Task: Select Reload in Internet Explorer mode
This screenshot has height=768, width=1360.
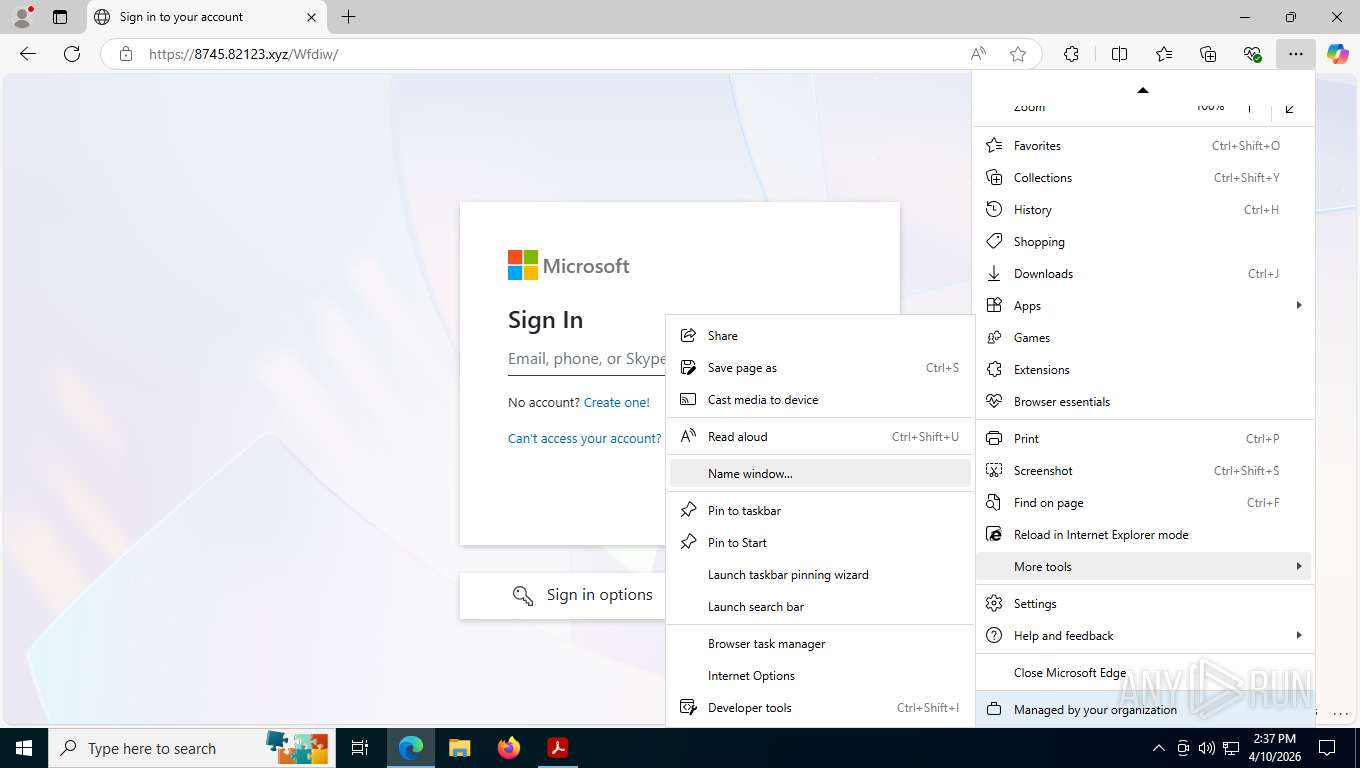Action: tap(1143, 535)
